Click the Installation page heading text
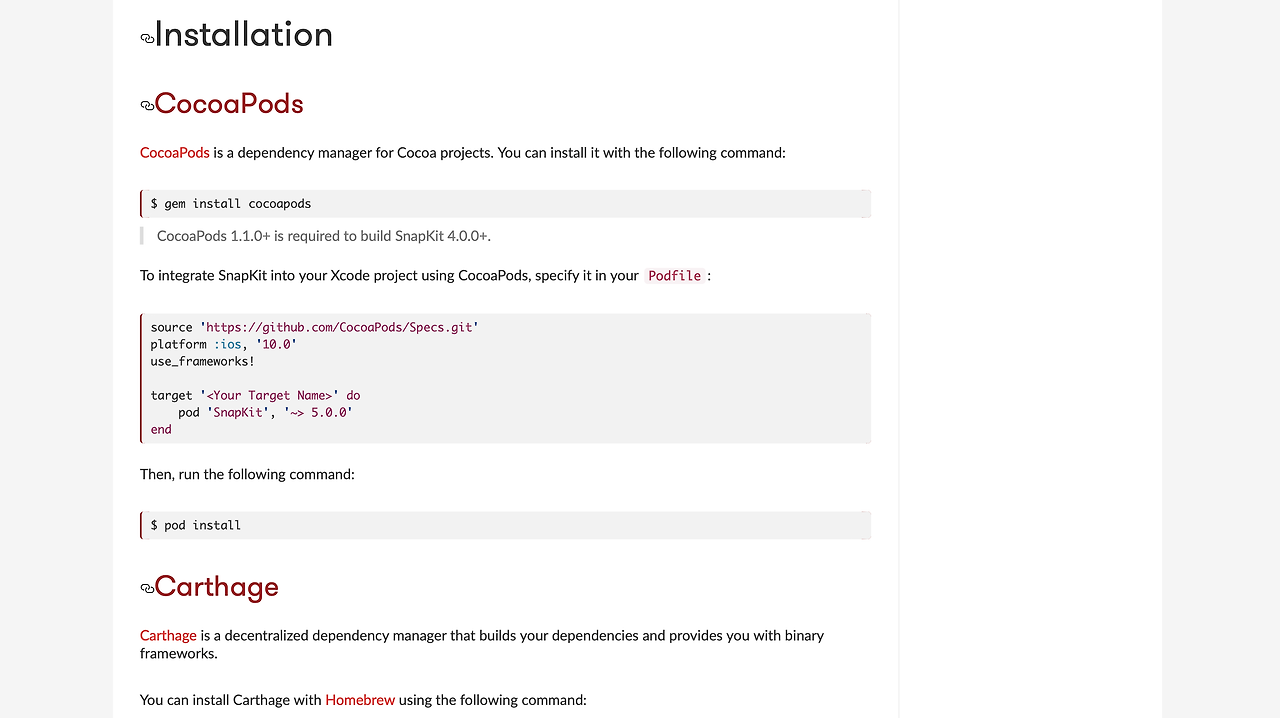 243,34
